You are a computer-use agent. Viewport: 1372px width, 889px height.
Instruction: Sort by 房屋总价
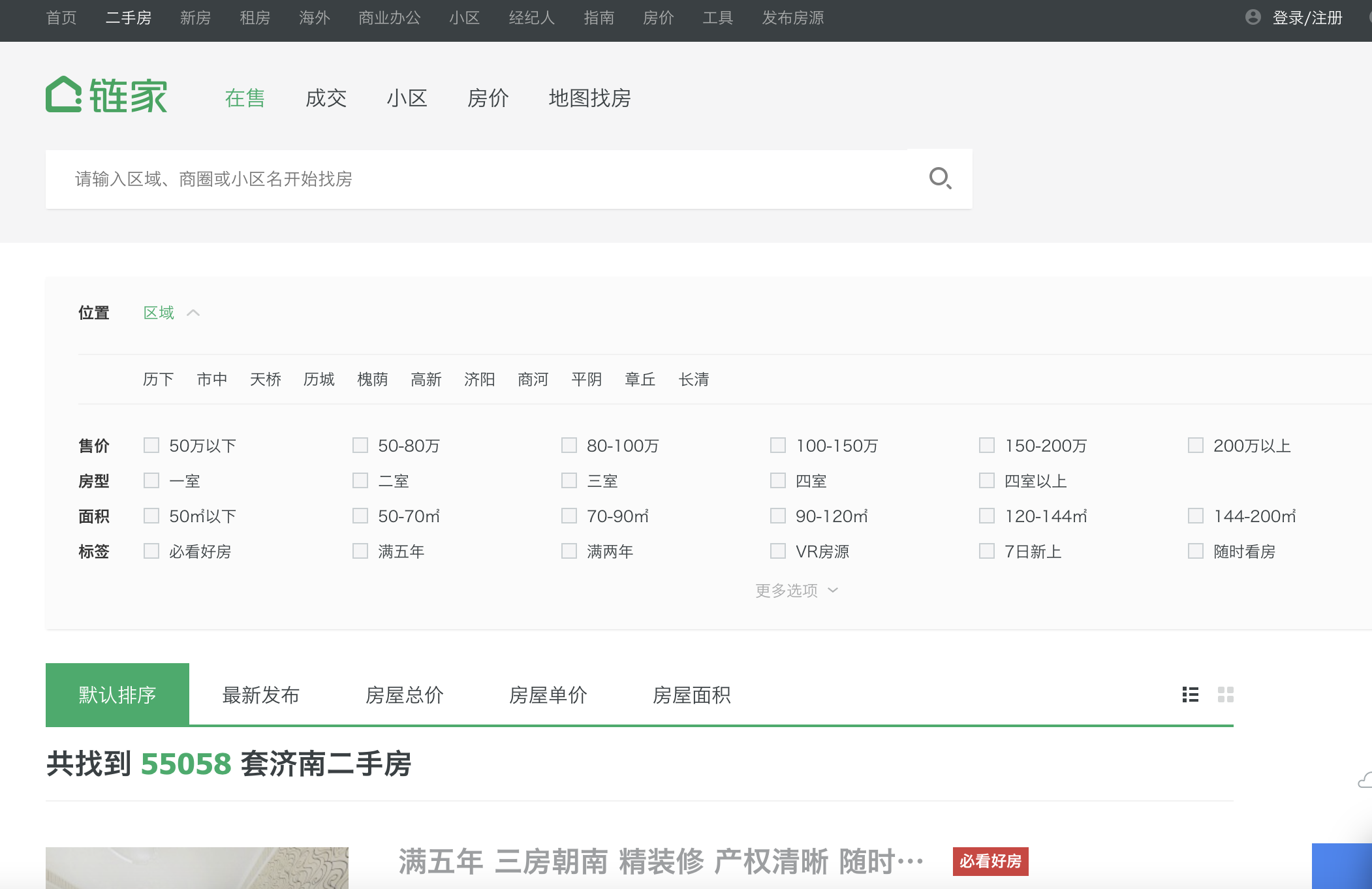(405, 695)
